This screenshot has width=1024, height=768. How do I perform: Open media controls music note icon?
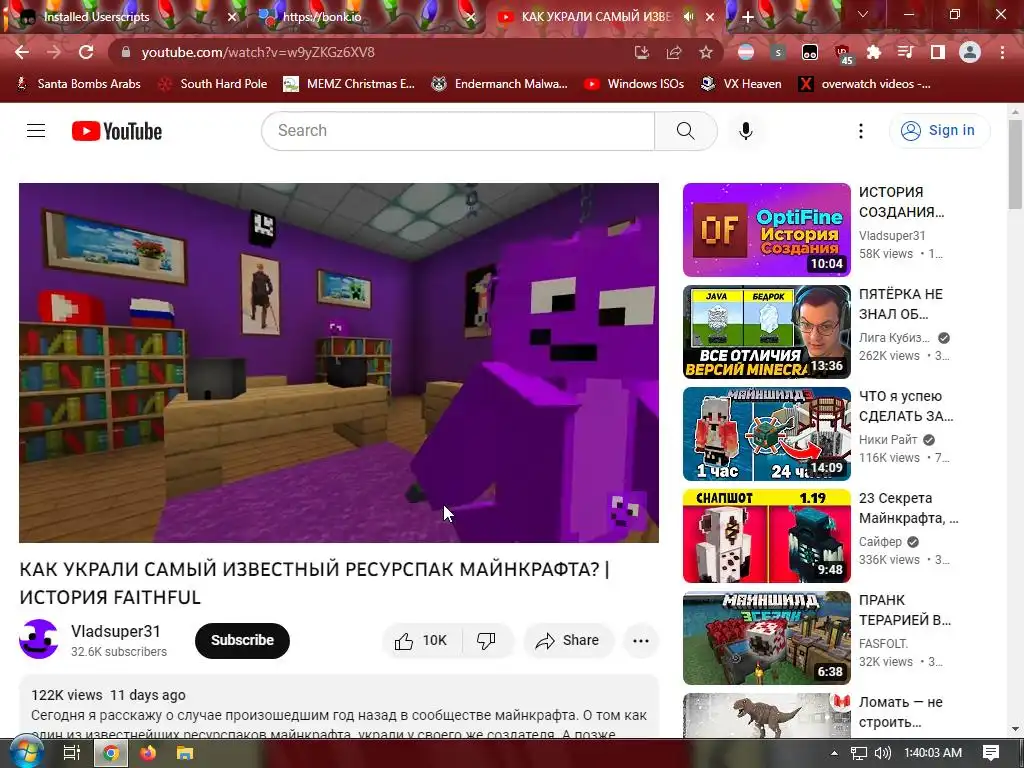(906, 52)
